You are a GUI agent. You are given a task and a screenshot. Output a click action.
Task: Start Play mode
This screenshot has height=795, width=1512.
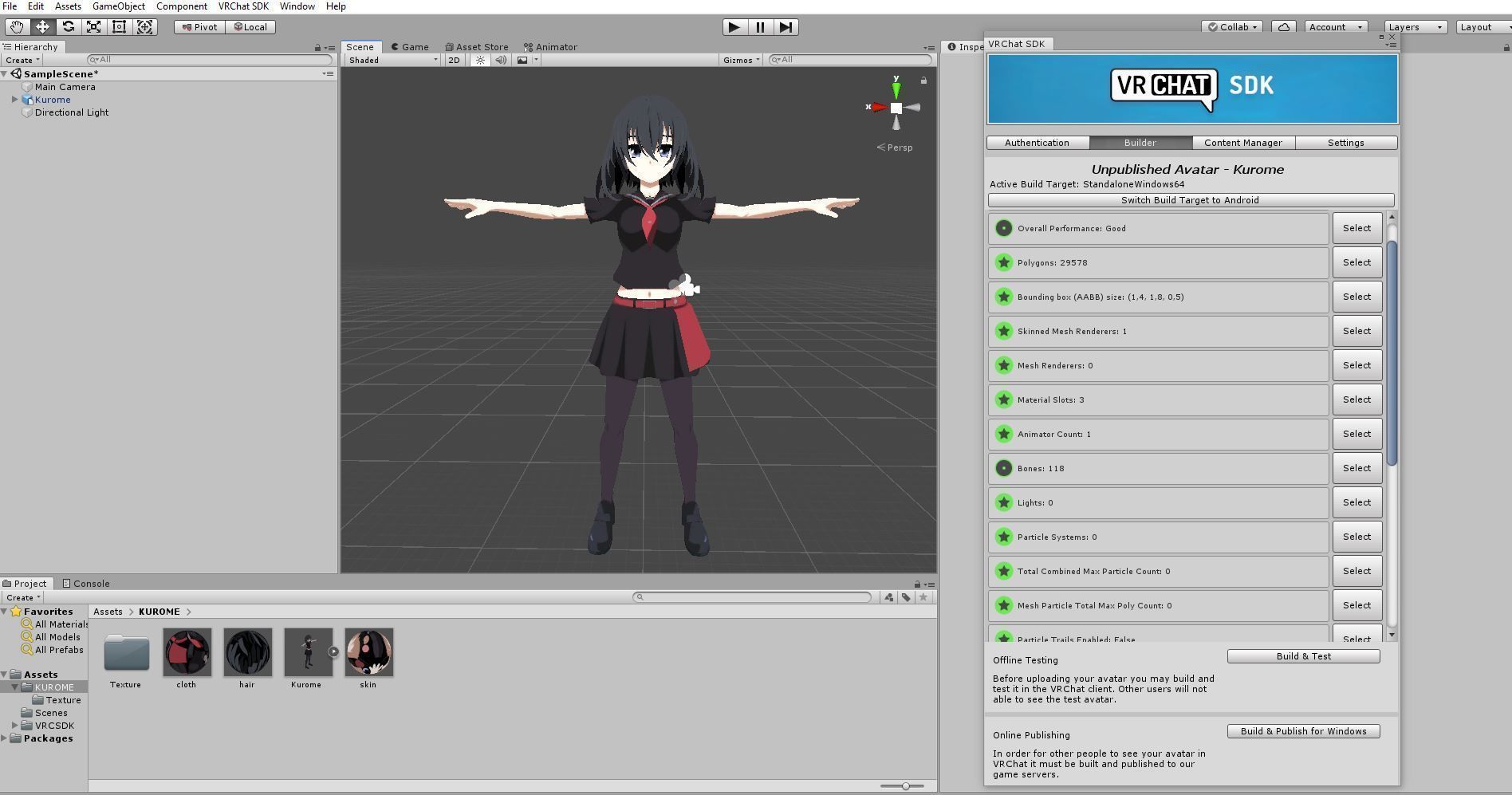pyautogui.click(x=734, y=26)
